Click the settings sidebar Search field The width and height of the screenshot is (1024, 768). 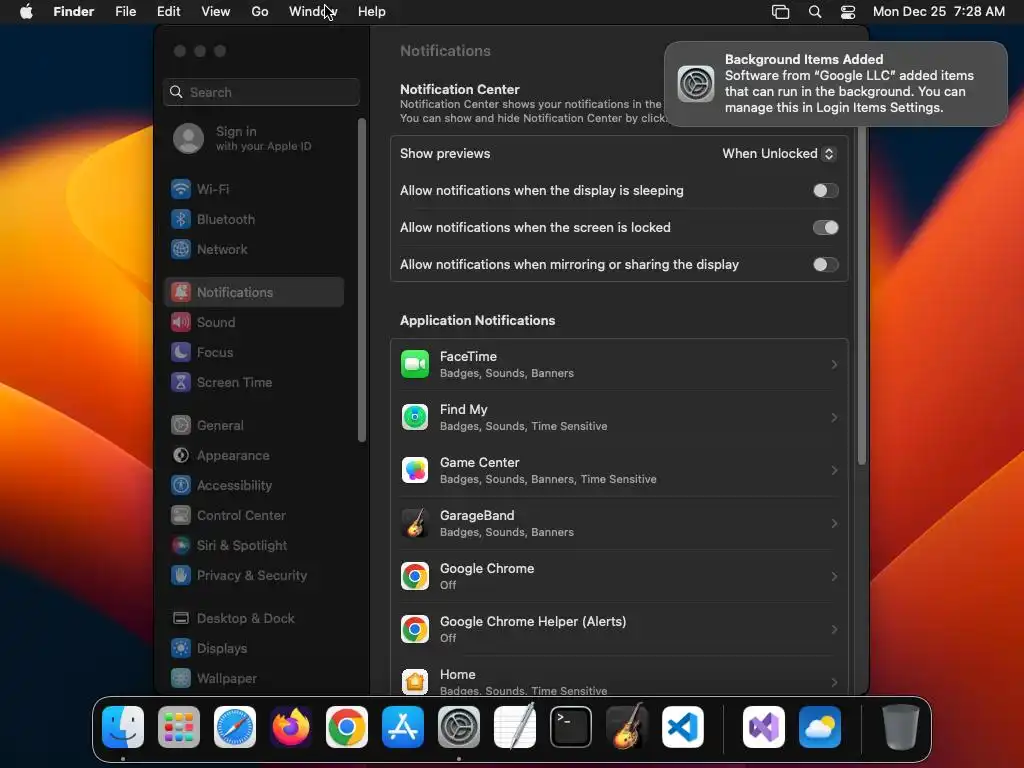pyautogui.click(x=261, y=92)
